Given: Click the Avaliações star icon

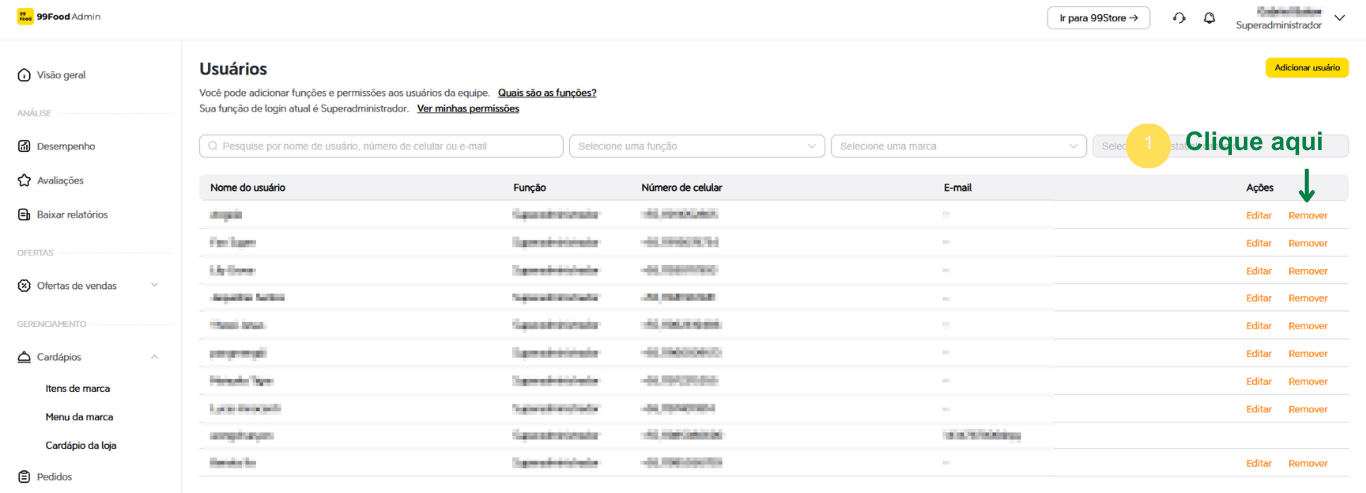Looking at the screenshot, I should 24,181.
